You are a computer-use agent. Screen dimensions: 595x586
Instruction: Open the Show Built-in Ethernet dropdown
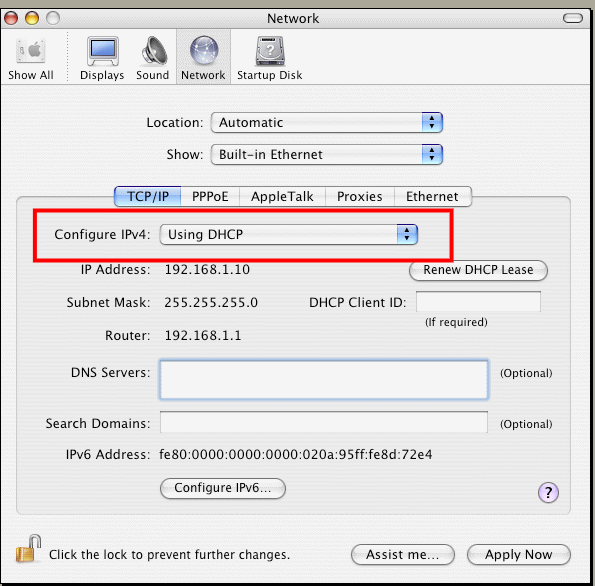(327, 154)
